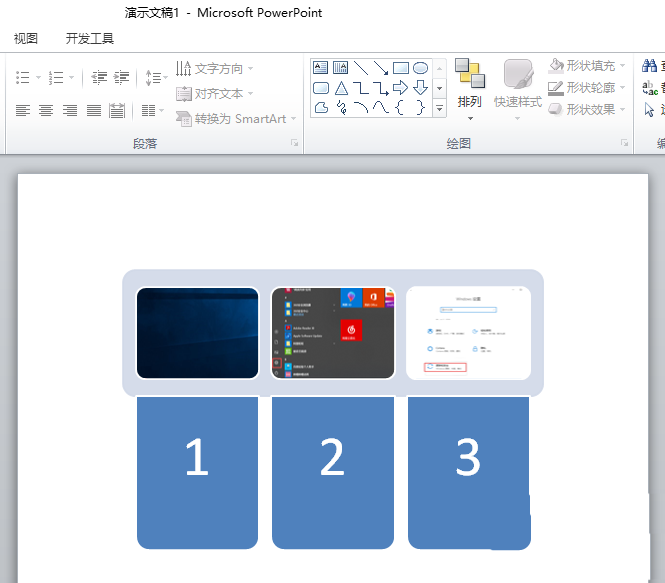The width and height of the screenshot is (665, 583).
Task: Open the bullet list dropdown arrow
Action: point(39,78)
